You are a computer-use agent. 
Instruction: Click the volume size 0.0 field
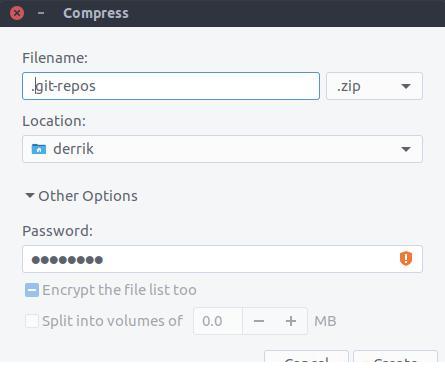point(218,321)
